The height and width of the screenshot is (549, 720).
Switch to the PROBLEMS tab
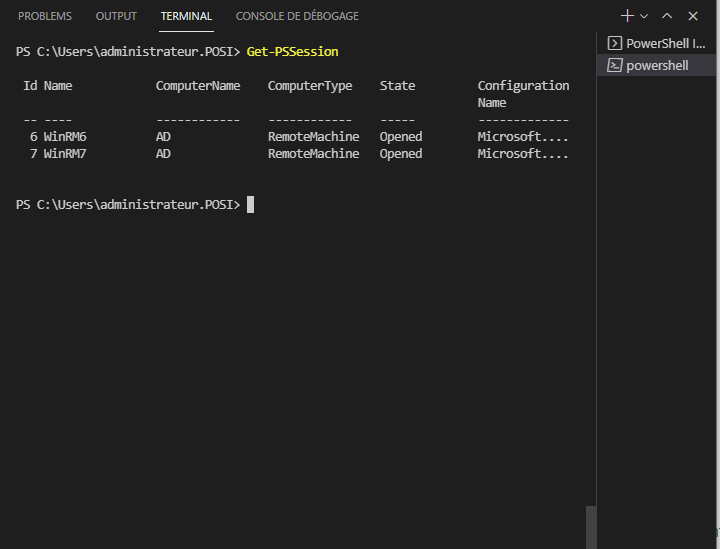(45, 16)
